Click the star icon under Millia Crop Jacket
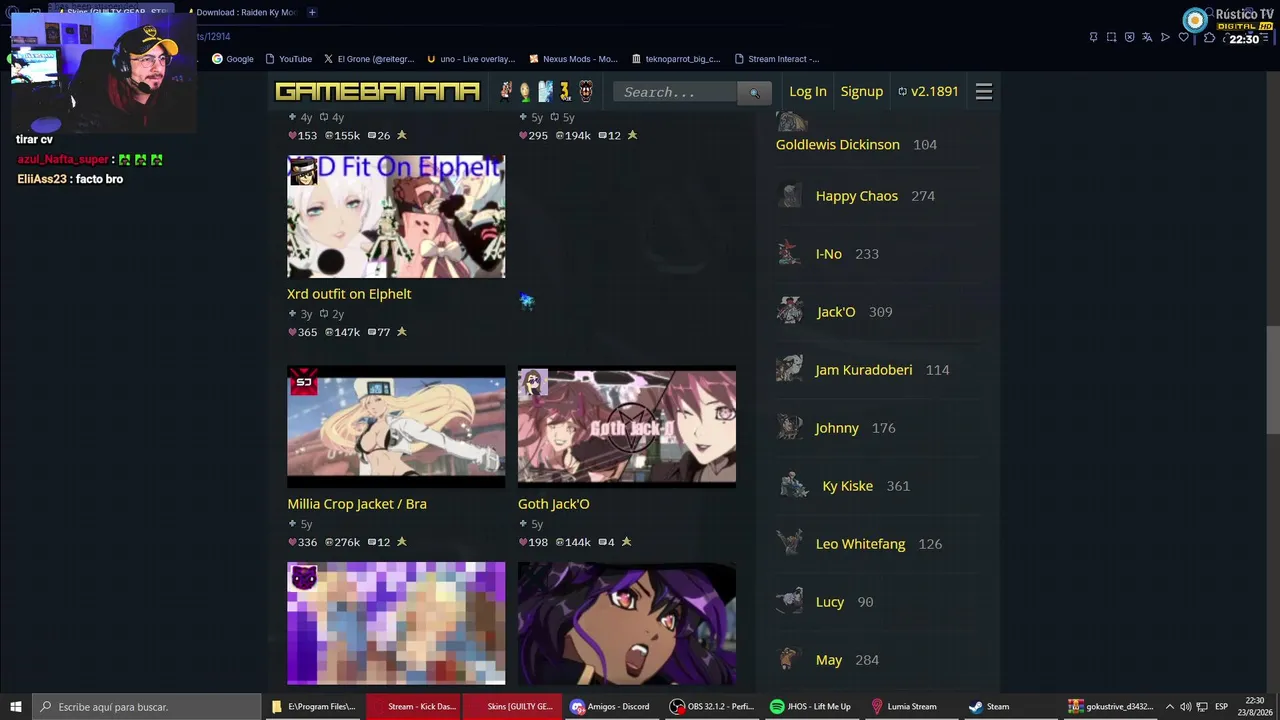This screenshot has width=1280, height=720. click(401, 542)
